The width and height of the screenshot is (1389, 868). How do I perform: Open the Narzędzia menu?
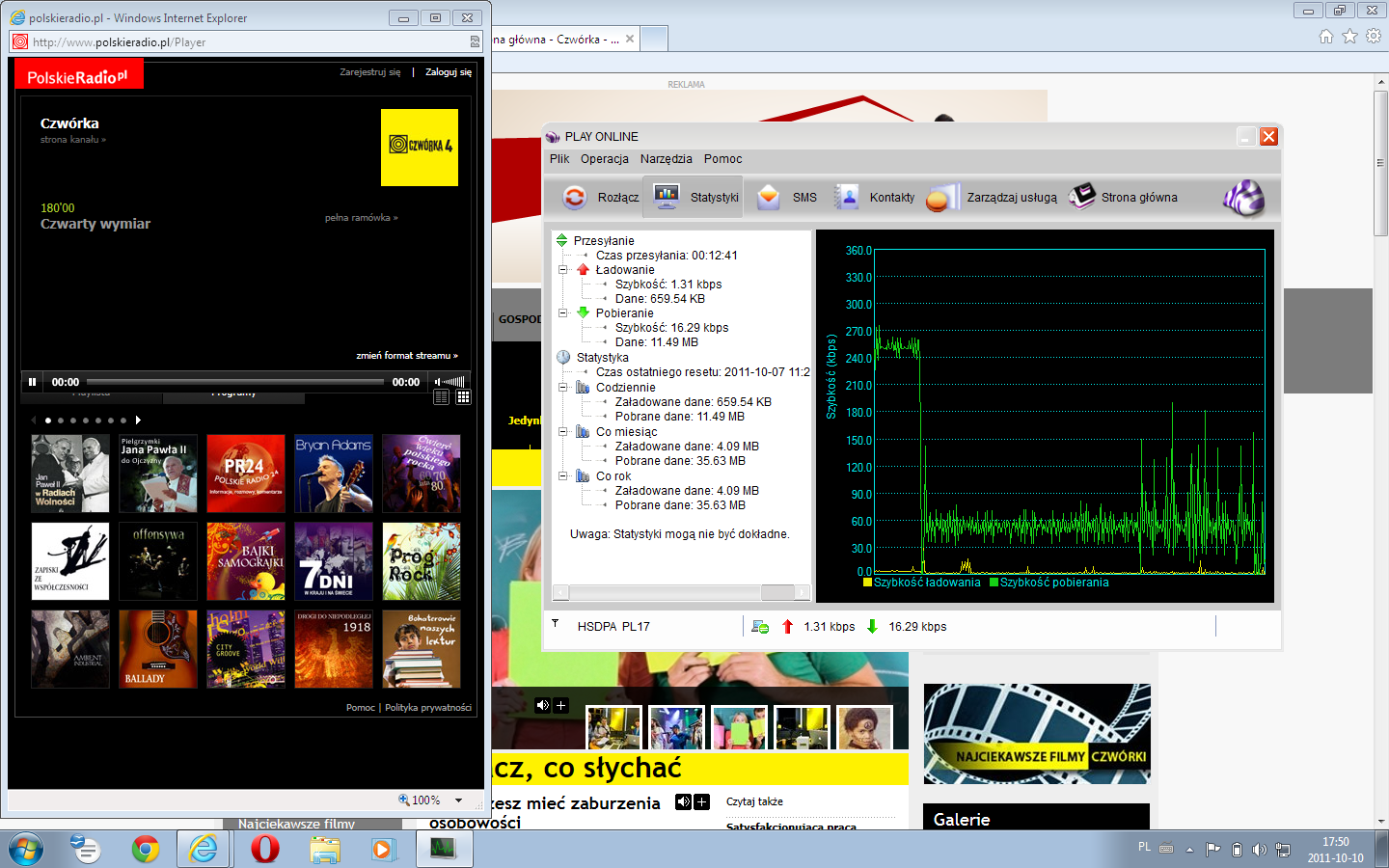pos(667,159)
